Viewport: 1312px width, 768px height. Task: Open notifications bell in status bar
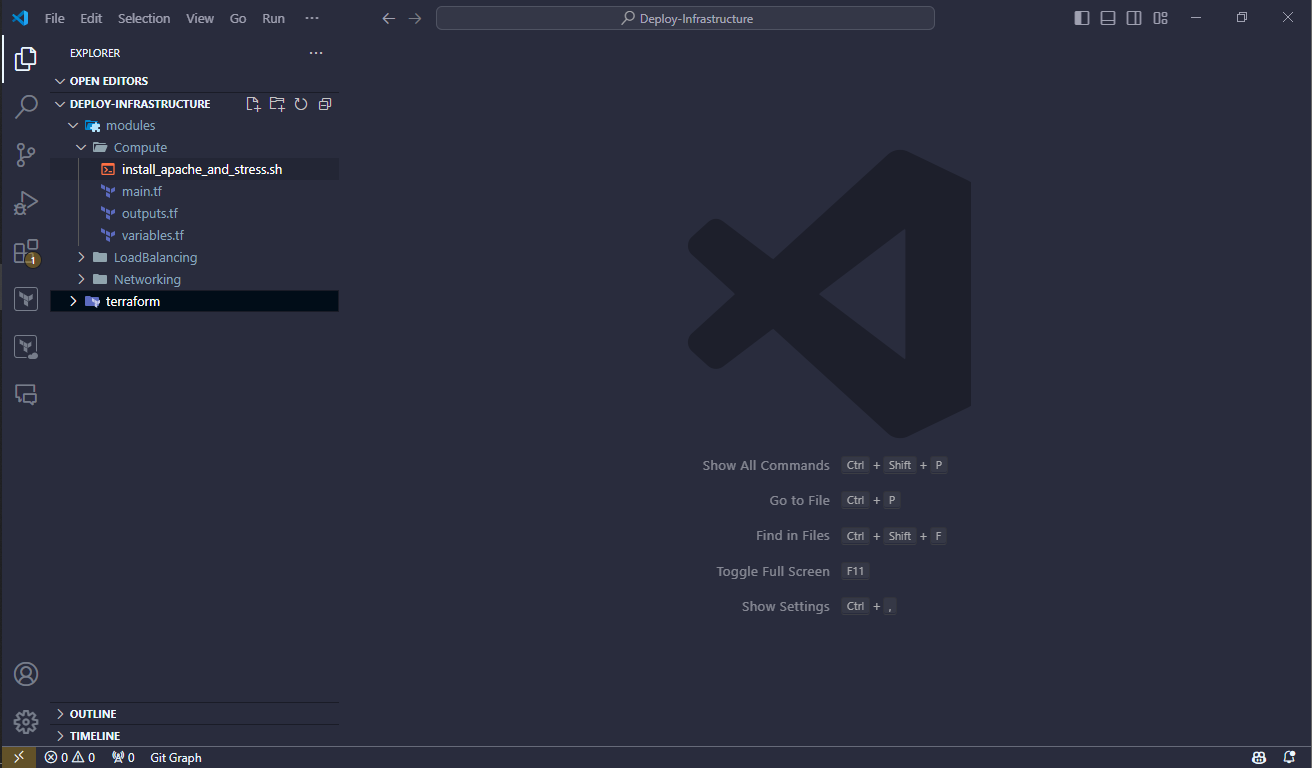pyautogui.click(x=1287, y=757)
